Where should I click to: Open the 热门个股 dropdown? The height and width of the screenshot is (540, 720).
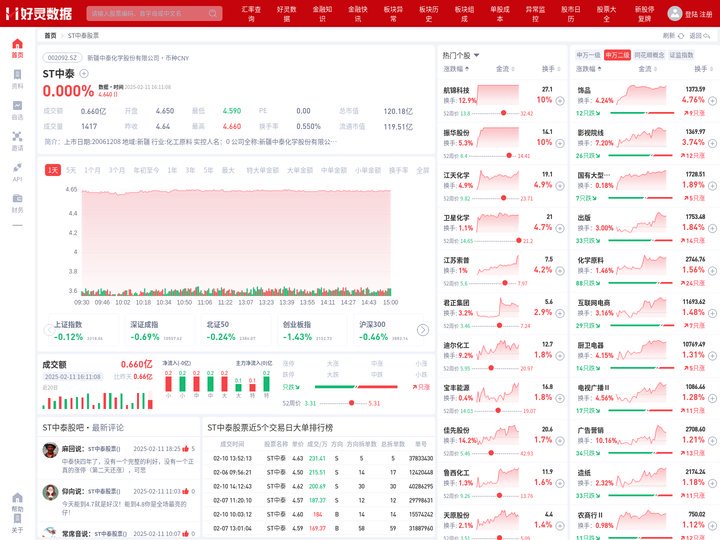click(461, 55)
